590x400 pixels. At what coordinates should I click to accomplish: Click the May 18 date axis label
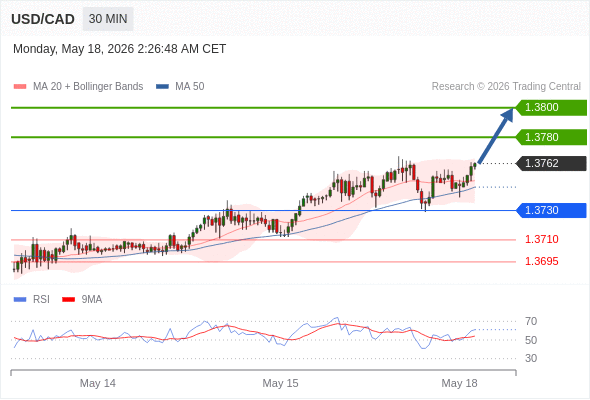(x=459, y=383)
